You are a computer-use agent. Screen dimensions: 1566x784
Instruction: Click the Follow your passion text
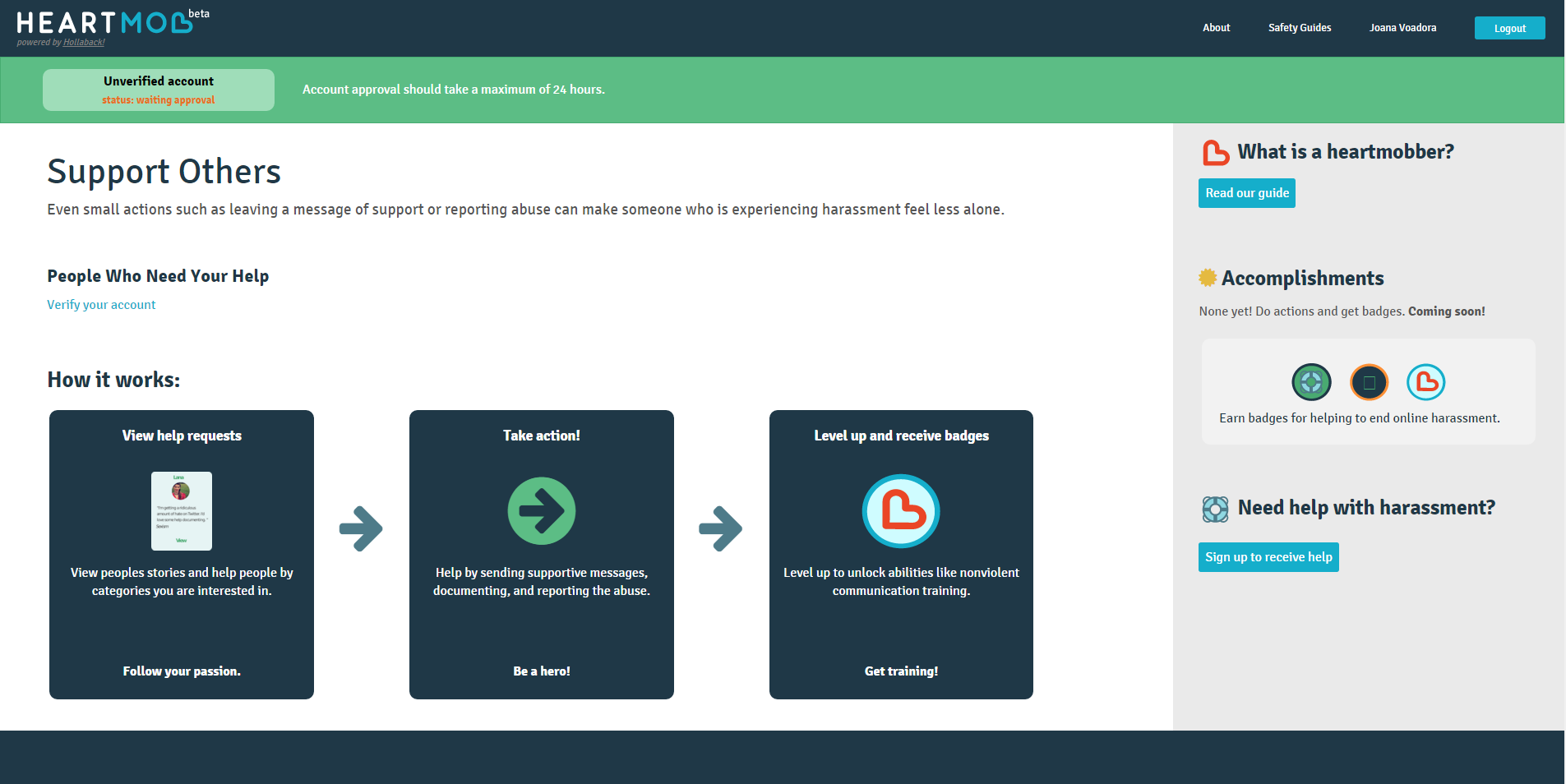click(x=182, y=671)
